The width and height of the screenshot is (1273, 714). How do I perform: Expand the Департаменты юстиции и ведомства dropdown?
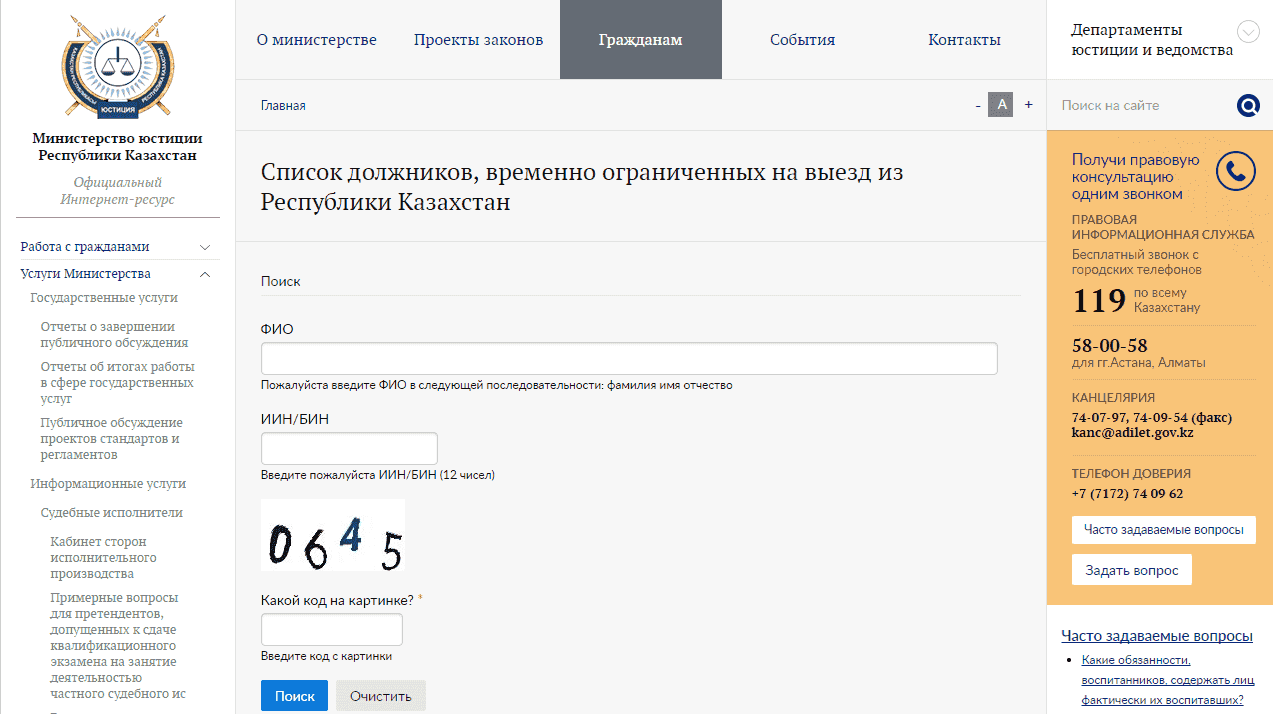click(1248, 32)
